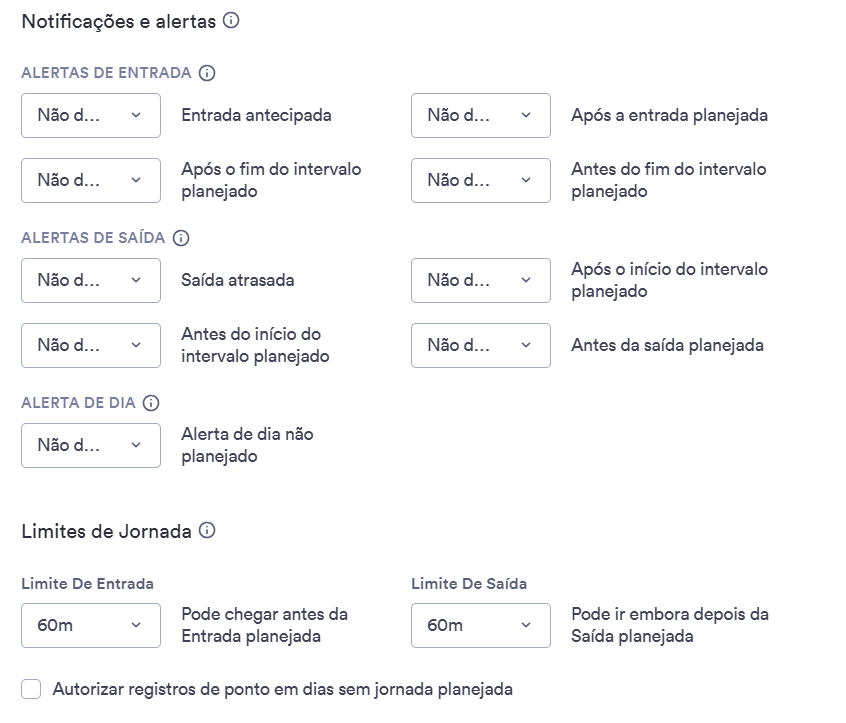Screen dimensions: 846x723
Task: Click the Entrada antecipada label
Action: coord(256,115)
